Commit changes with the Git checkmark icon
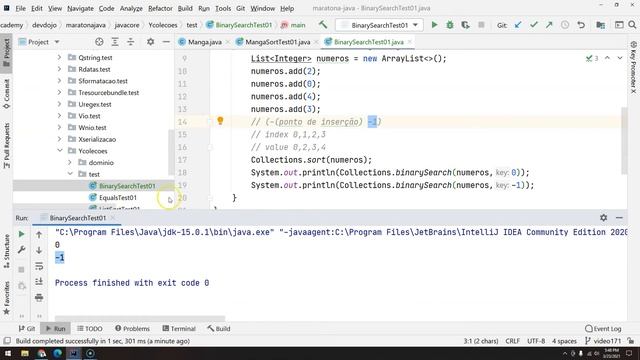 point(533,25)
